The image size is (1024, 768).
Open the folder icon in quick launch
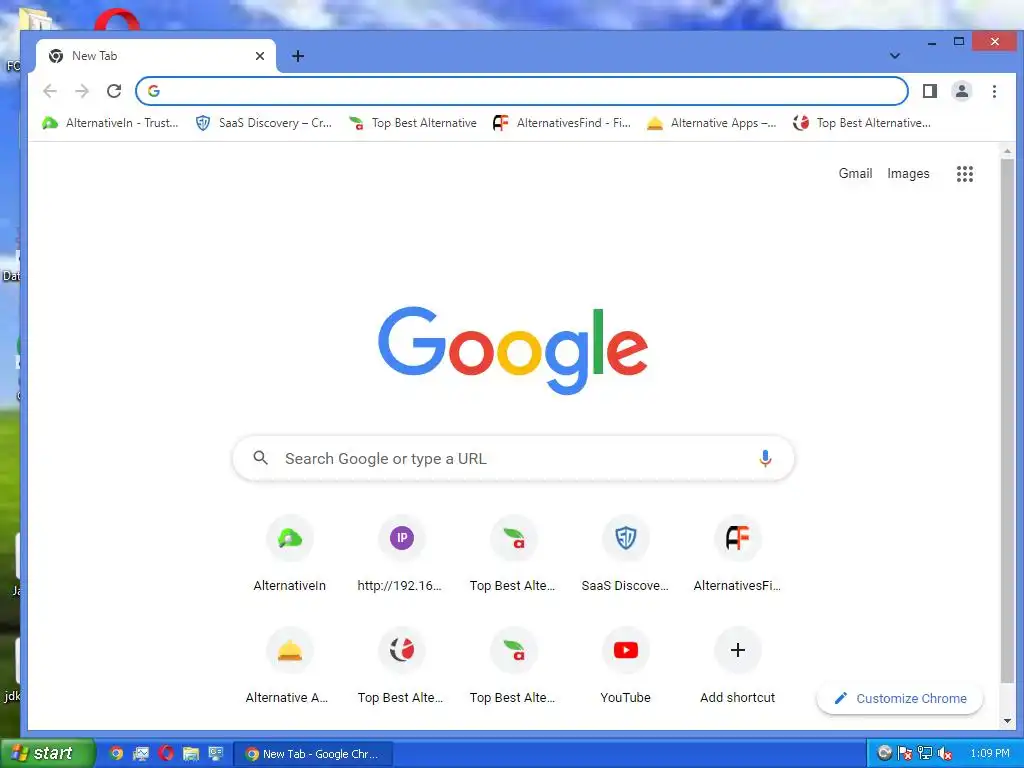[x=191, y=753]
